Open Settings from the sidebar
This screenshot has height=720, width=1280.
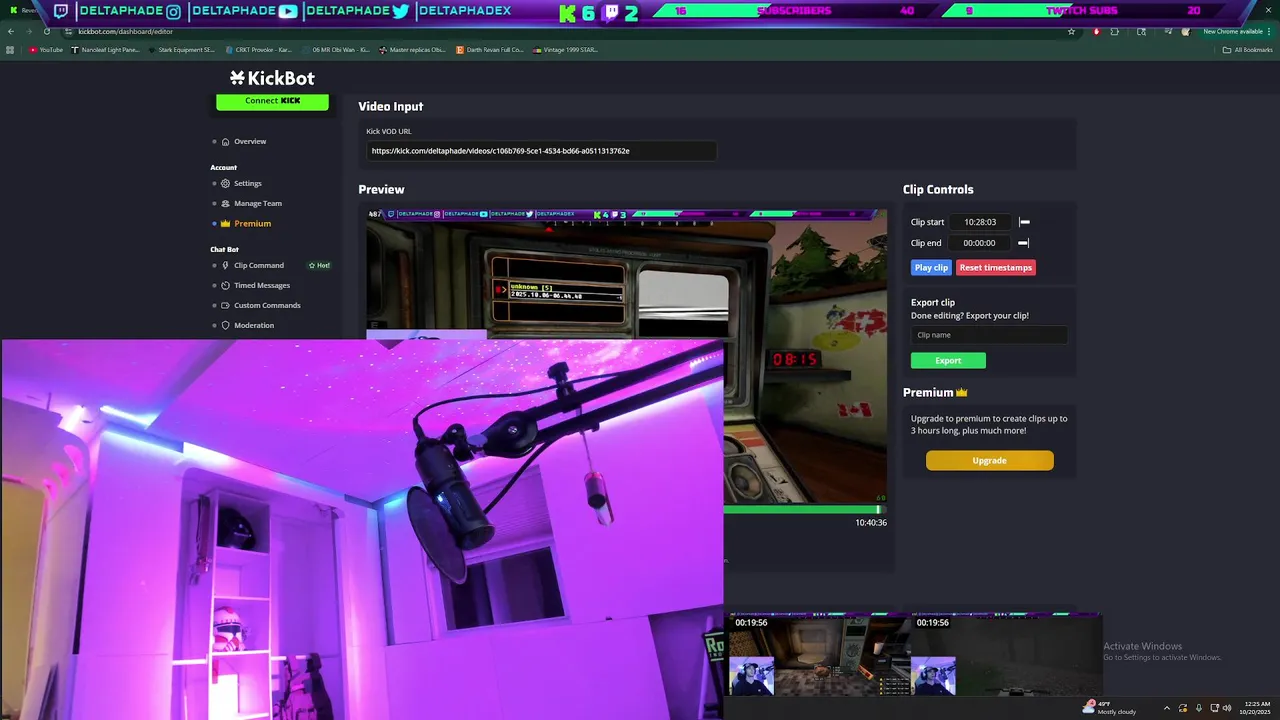pos(248,184)
